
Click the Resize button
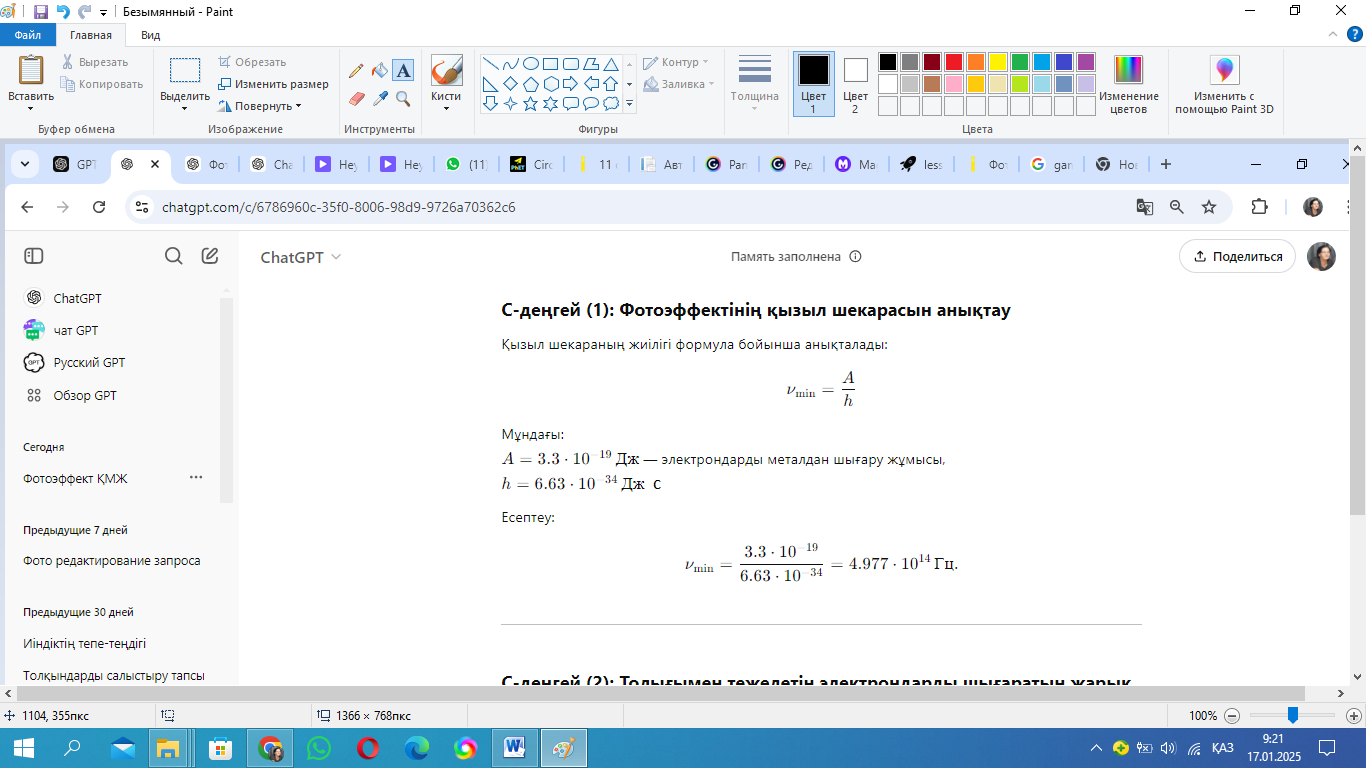click(x=274, y=84)
